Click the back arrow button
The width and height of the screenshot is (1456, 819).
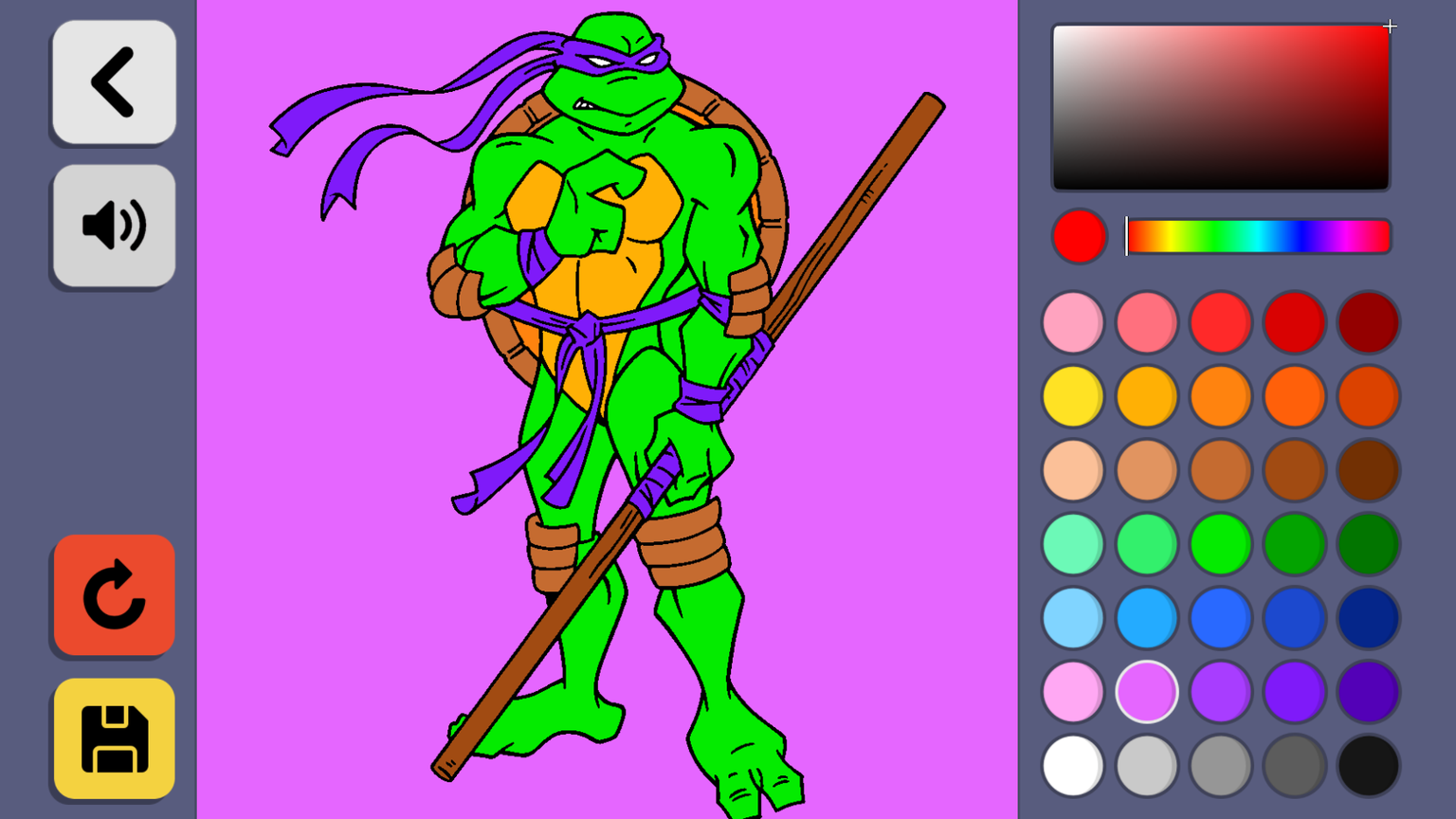(x=114, y=82)
